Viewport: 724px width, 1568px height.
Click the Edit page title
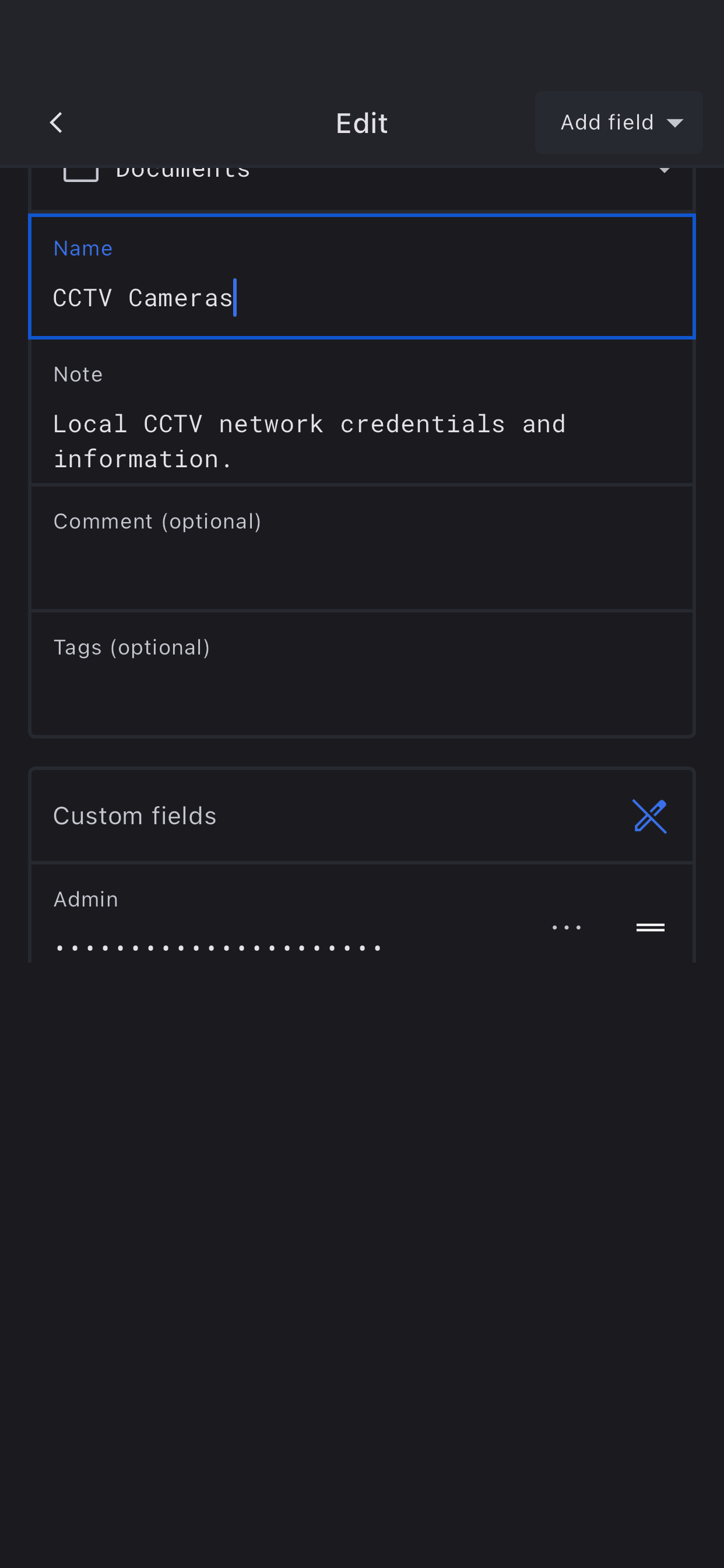click(361, 124)
